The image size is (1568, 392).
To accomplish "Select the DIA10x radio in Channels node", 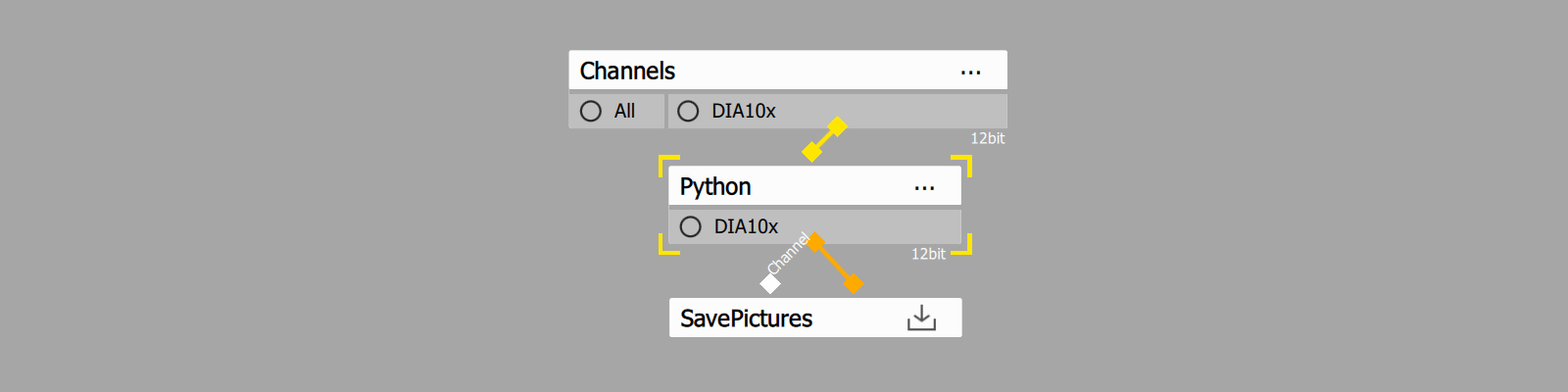I will 688,111.
